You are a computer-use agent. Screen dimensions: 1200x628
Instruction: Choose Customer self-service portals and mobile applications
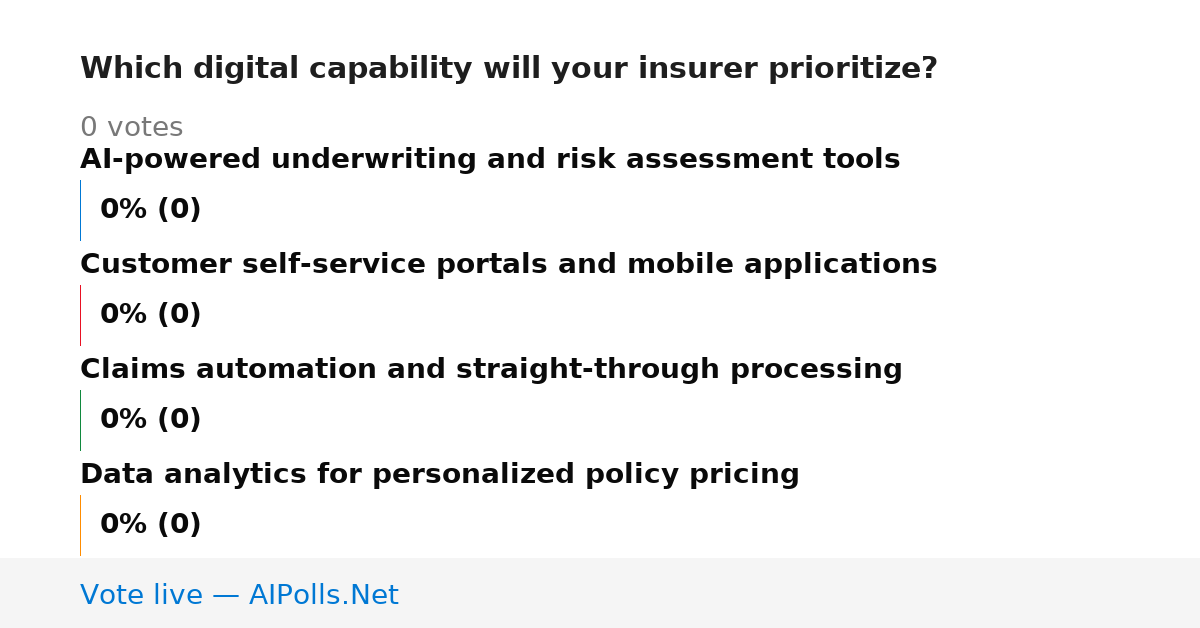click(x=508, y=265)
